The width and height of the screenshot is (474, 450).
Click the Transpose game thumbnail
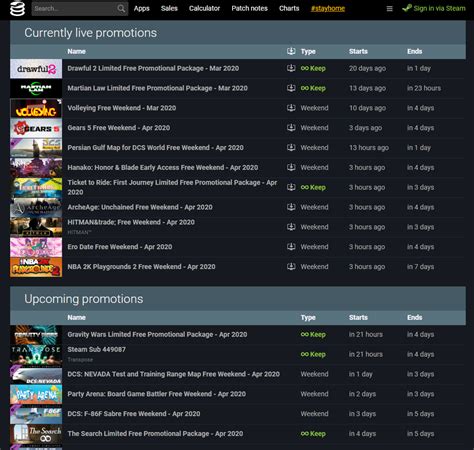tap(36, 355)
